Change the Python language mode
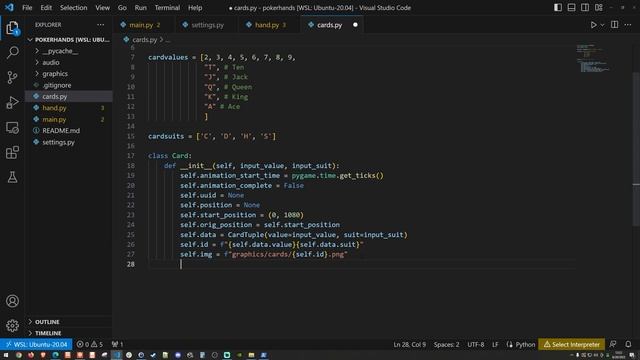Viewport: 640px width, 360px height. 521,344
